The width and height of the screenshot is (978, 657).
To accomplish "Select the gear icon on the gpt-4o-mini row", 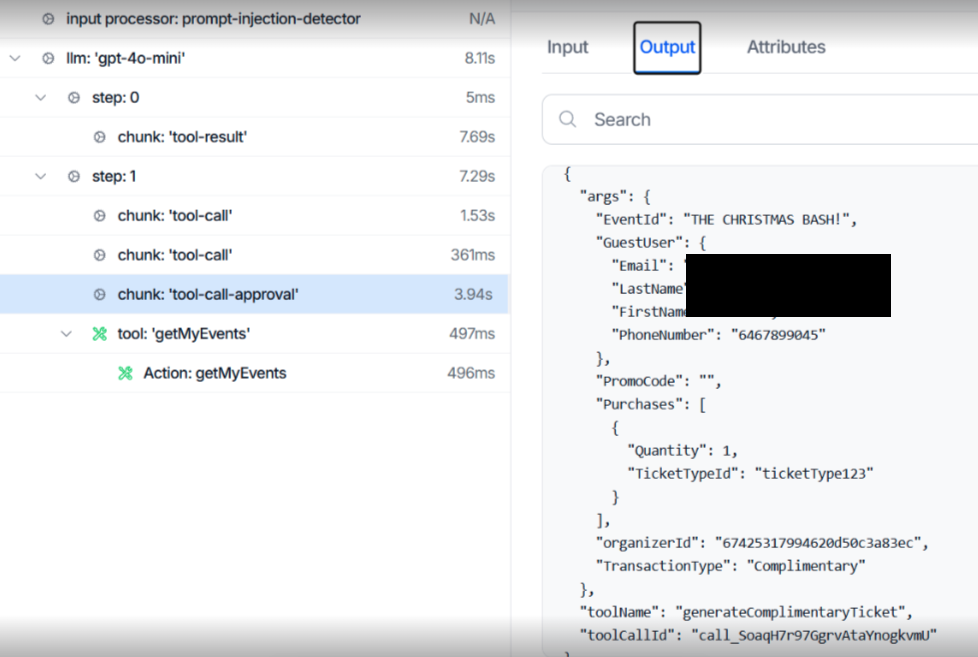I will [48, 58].
